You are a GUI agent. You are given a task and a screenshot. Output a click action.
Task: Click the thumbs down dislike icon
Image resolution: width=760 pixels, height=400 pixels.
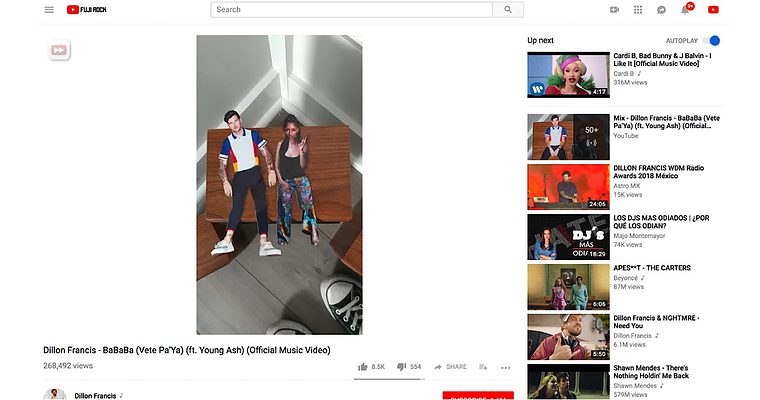[401, 367]
